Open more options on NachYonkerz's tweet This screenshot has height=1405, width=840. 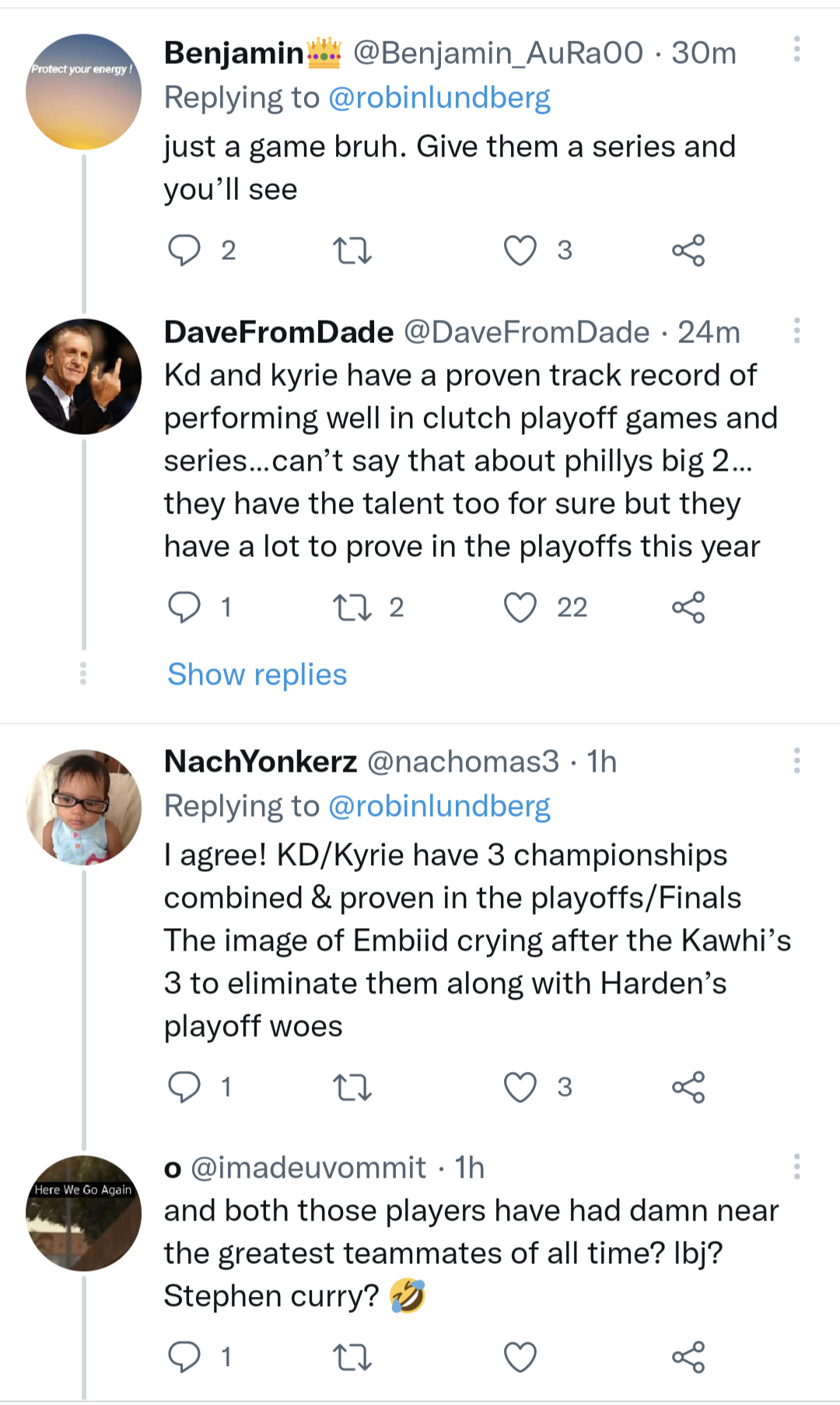pyautogui.click(x=796, y=760)
